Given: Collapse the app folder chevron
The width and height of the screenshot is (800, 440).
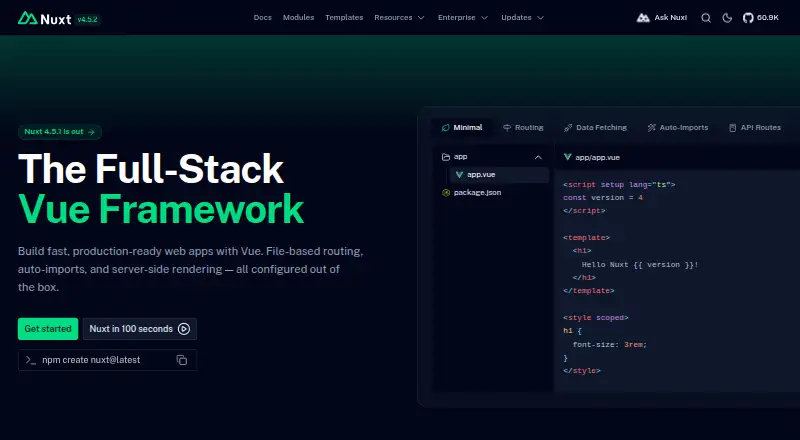Looking at the screenshot, I should [538, 157].
